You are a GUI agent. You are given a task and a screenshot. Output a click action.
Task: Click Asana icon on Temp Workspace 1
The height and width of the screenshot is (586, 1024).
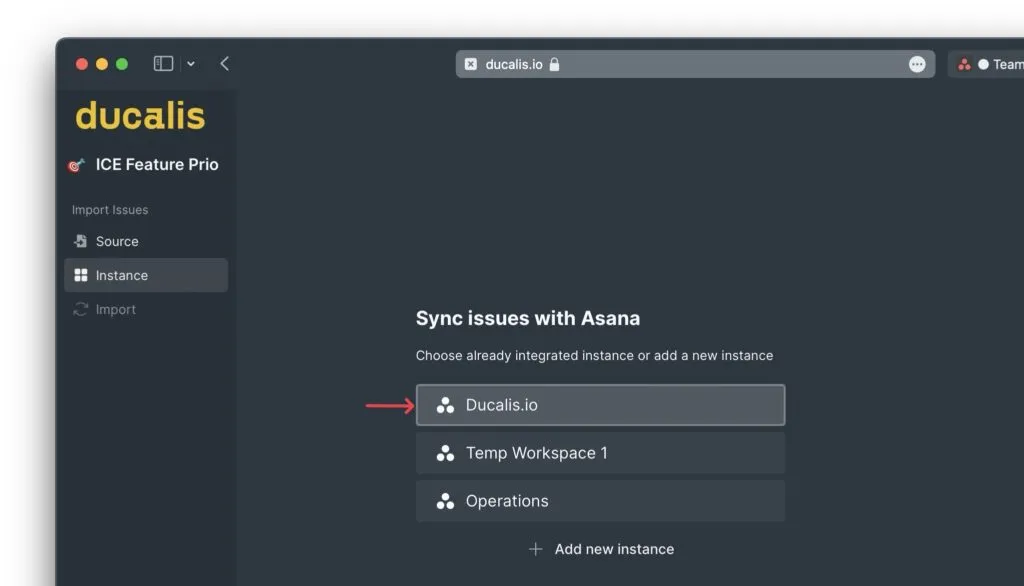[x=445, y=454]
